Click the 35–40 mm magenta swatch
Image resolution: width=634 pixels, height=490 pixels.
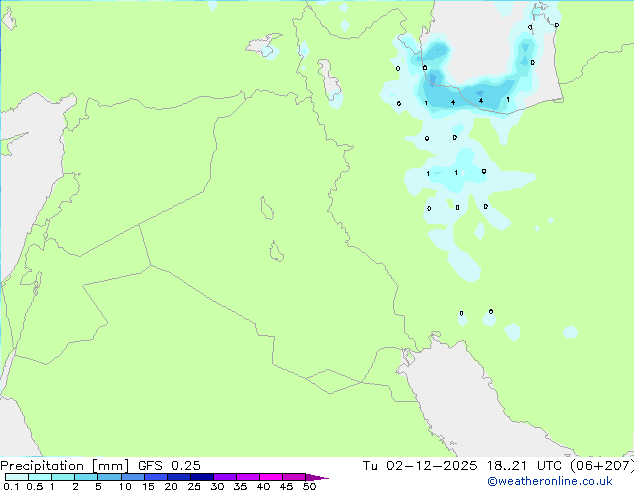point(247,477)
